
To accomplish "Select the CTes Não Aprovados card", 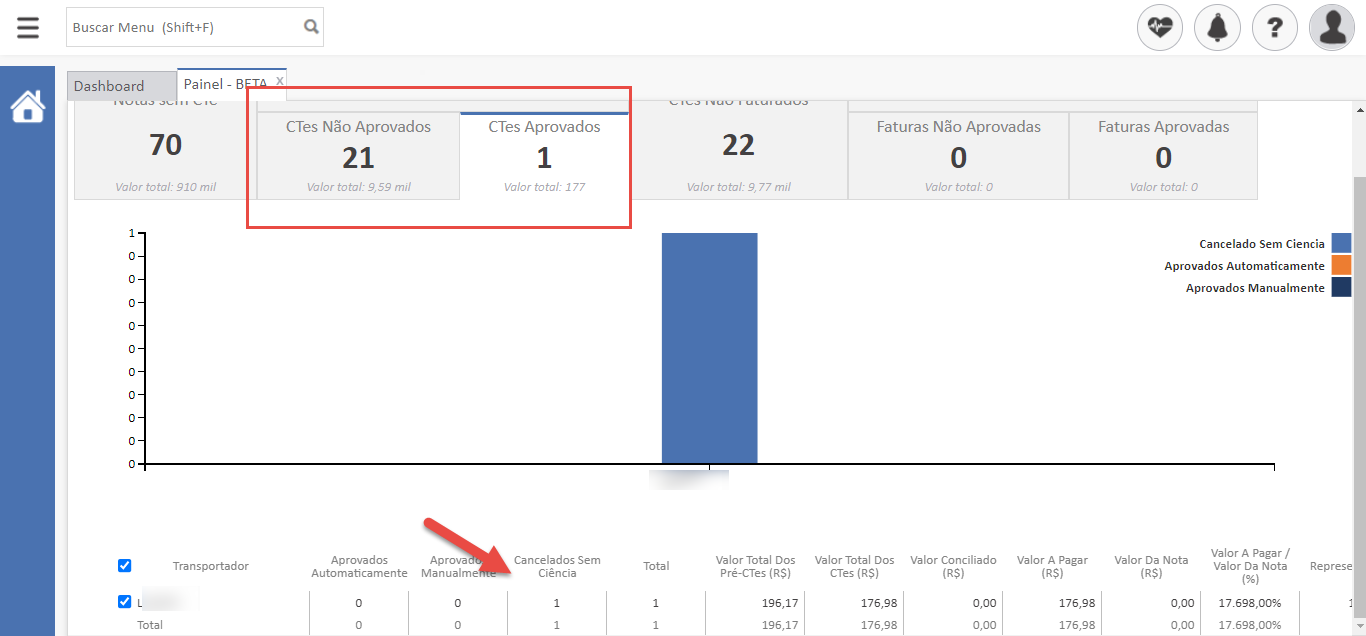I will (x=358, y=156).
